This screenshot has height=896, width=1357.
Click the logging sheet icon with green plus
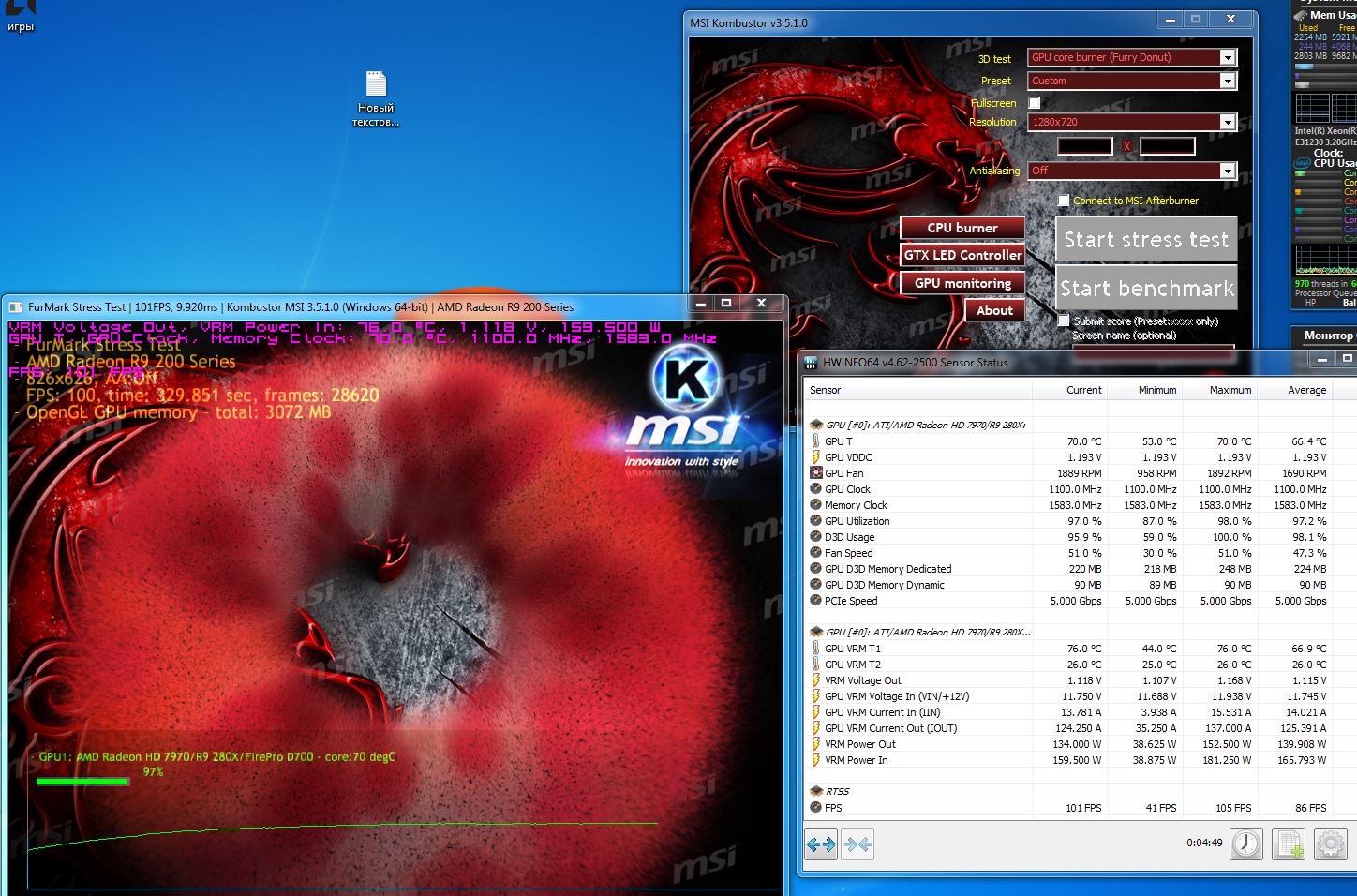(1289, 844)
